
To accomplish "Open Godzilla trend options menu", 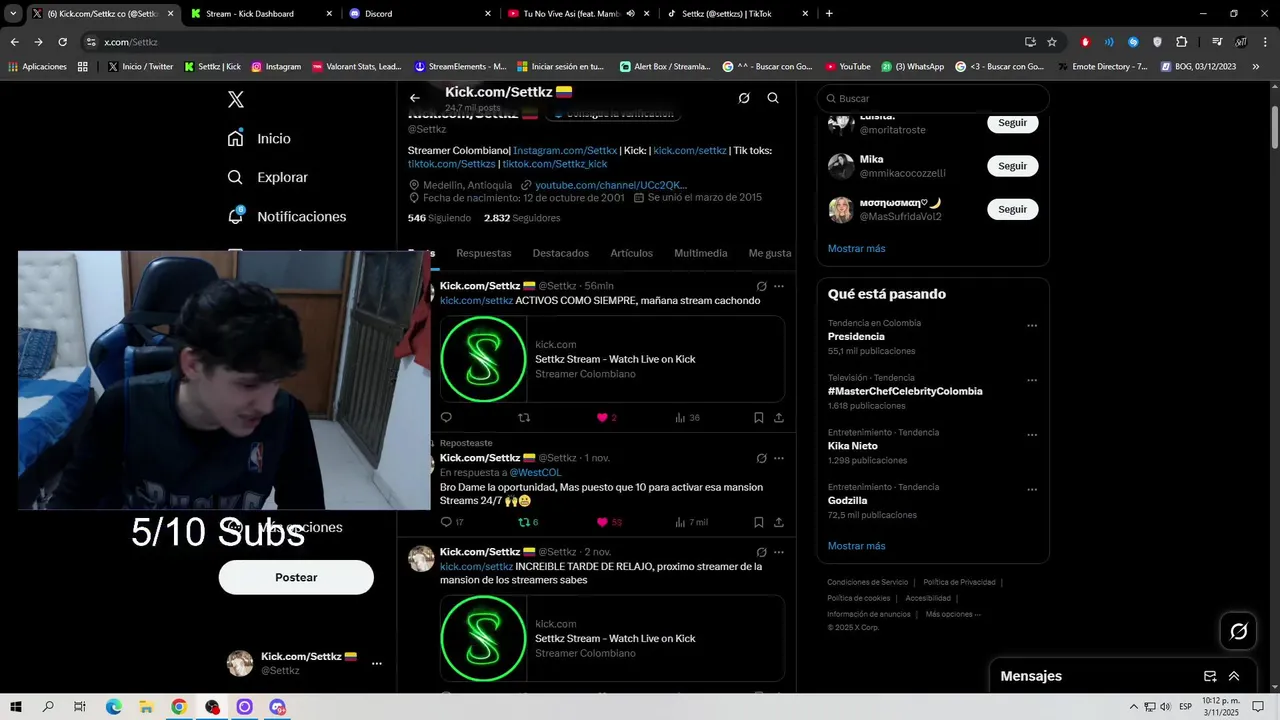I will [x=1032, y=490].
